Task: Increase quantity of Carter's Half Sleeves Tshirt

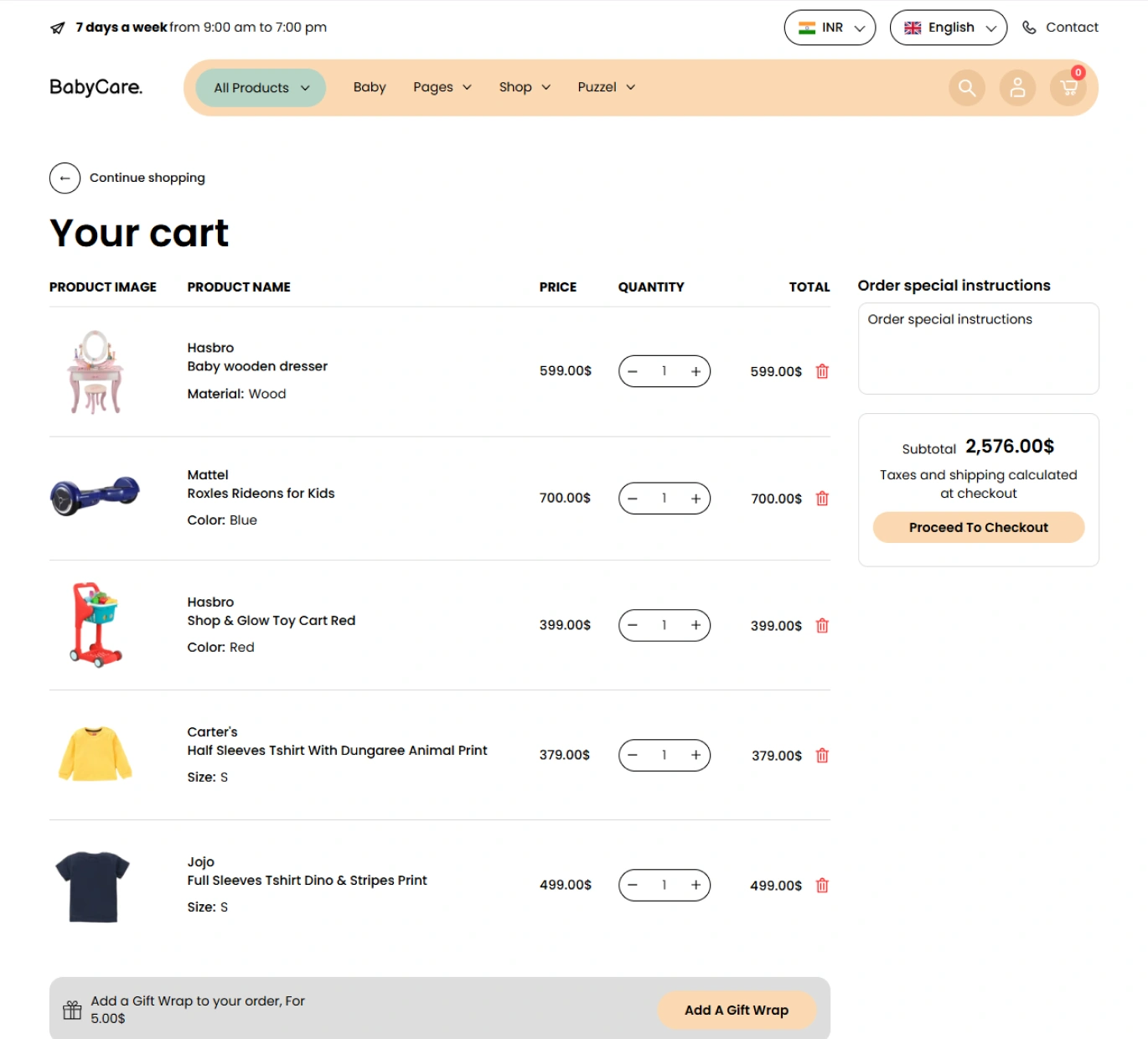Action: click(696, 755)
